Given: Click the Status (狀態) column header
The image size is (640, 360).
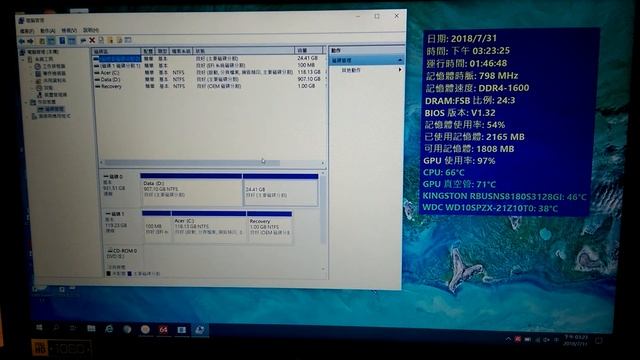Looking at the screenshot, I should (244, 51).
